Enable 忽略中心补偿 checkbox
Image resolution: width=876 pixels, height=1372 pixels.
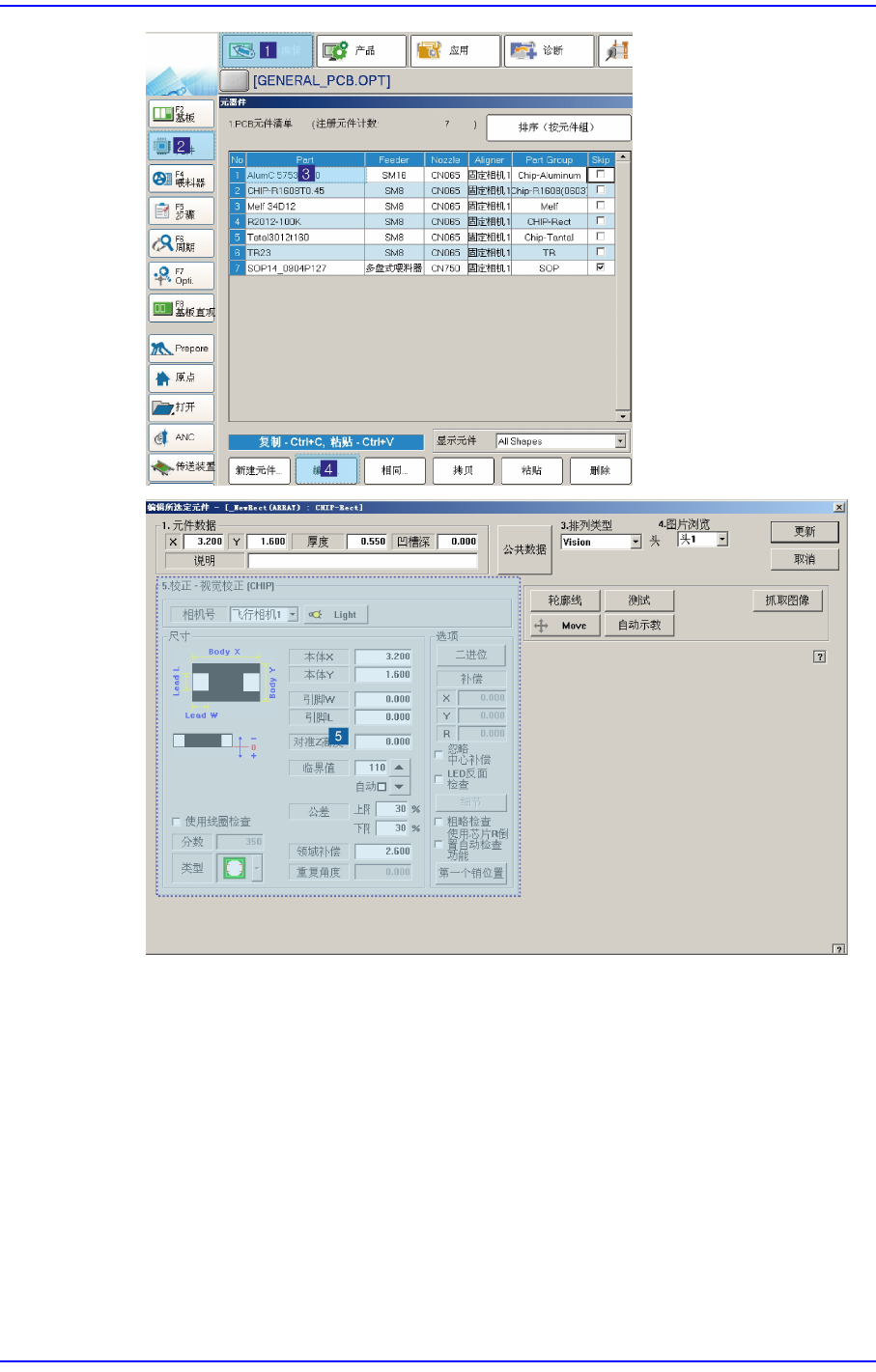(438, 754)
